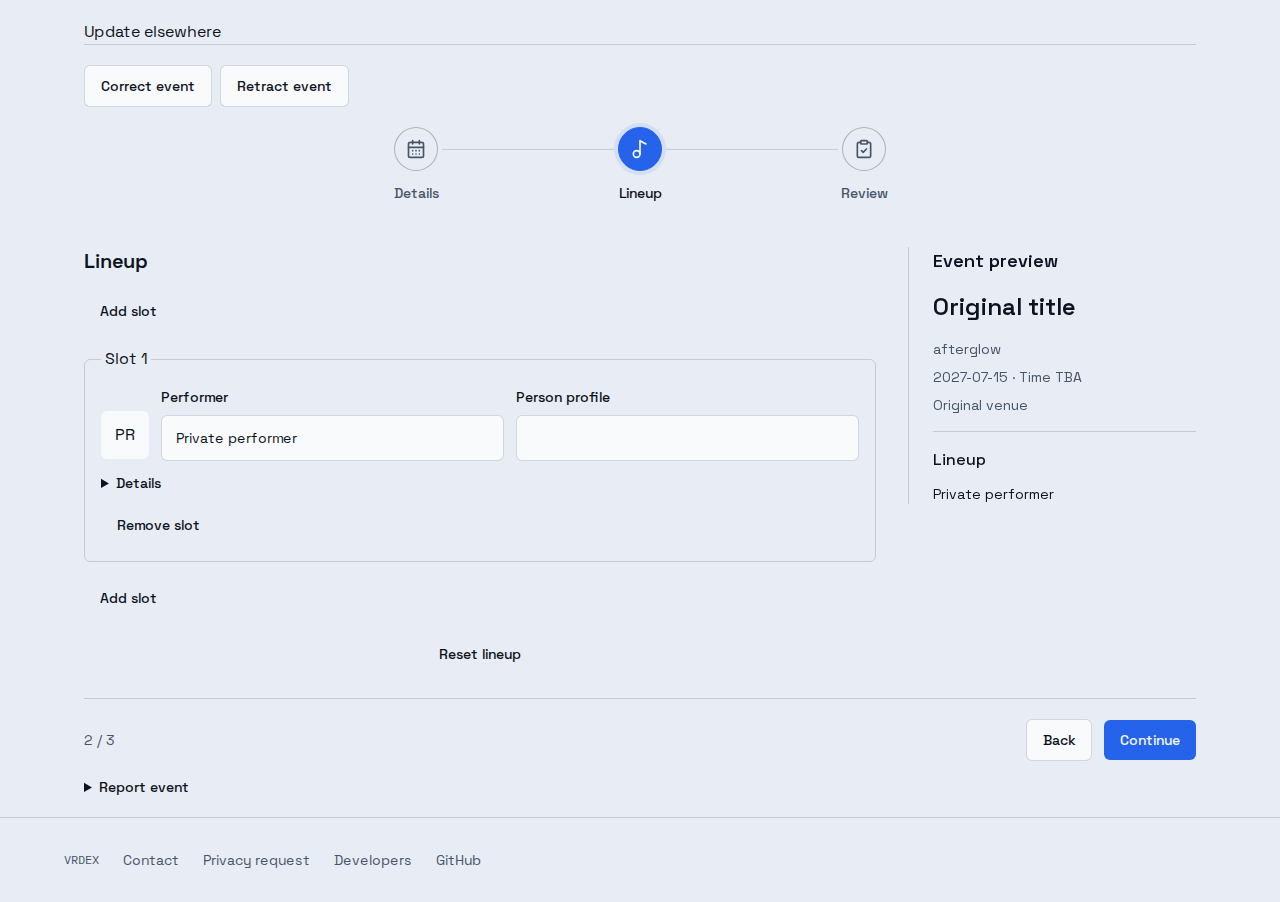
Task: Expand the Report event section
Action: point(136,787)
